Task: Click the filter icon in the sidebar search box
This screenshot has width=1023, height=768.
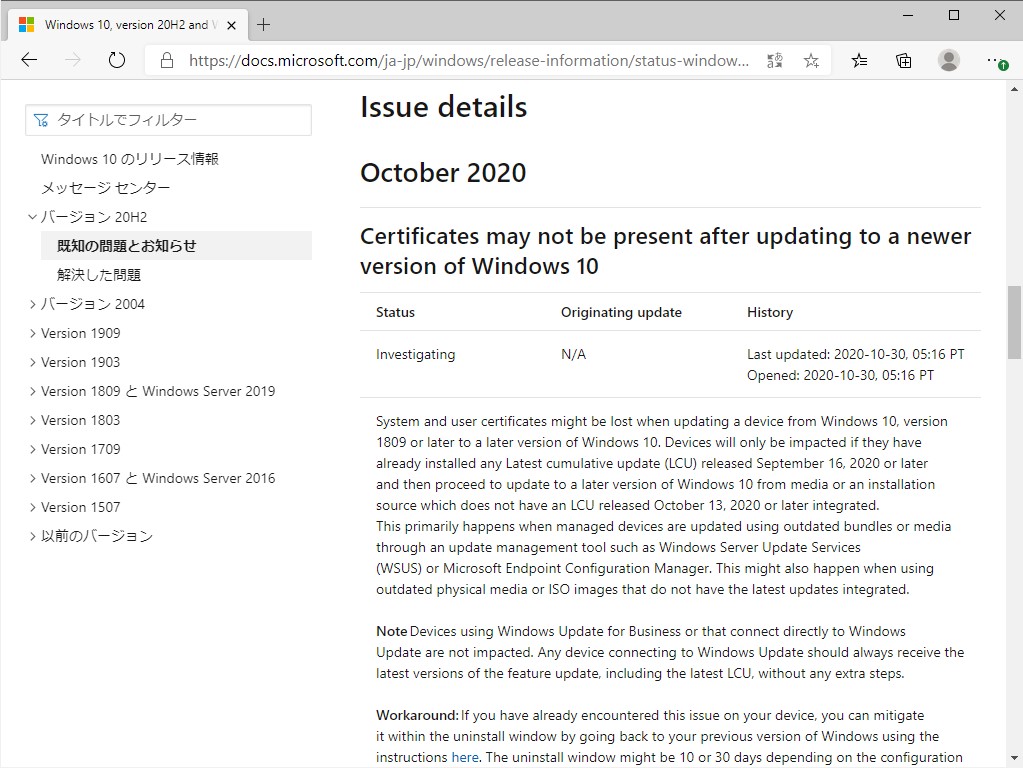Action: coord(39,120)
